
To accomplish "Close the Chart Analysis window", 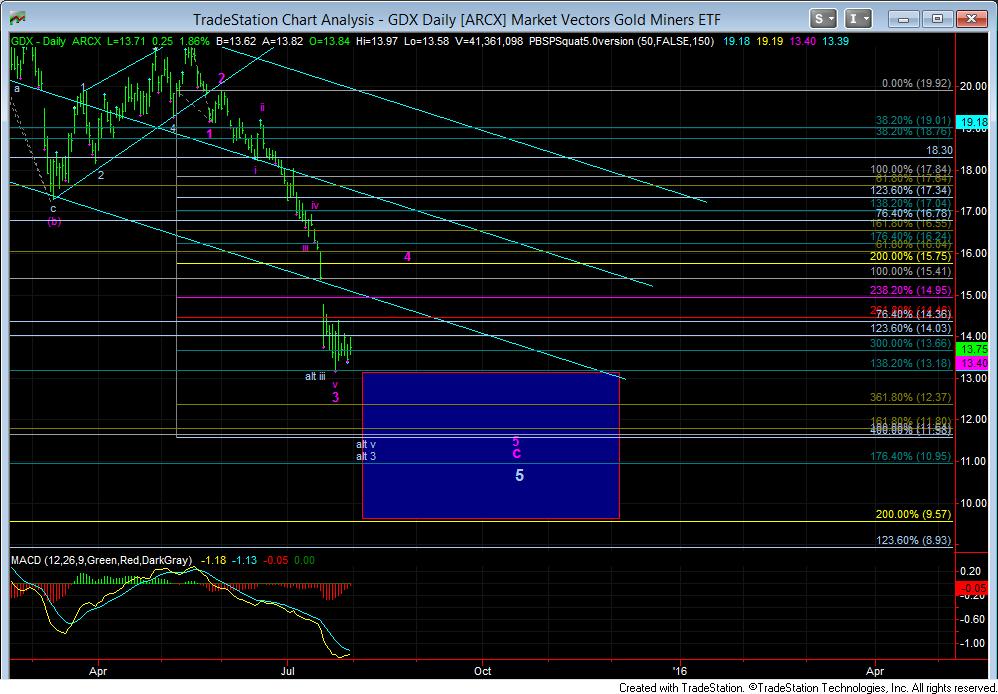I will [972, 19].
